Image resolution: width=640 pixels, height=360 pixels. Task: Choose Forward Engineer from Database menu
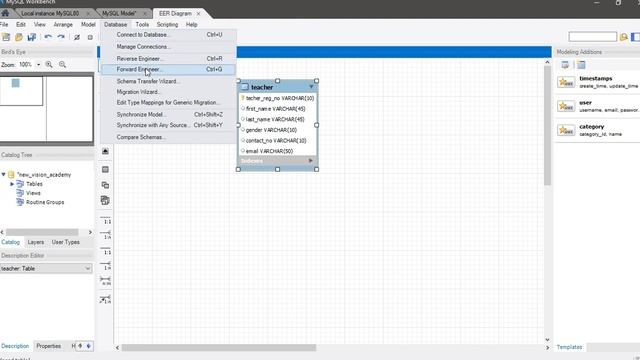[x=168, y=69]
